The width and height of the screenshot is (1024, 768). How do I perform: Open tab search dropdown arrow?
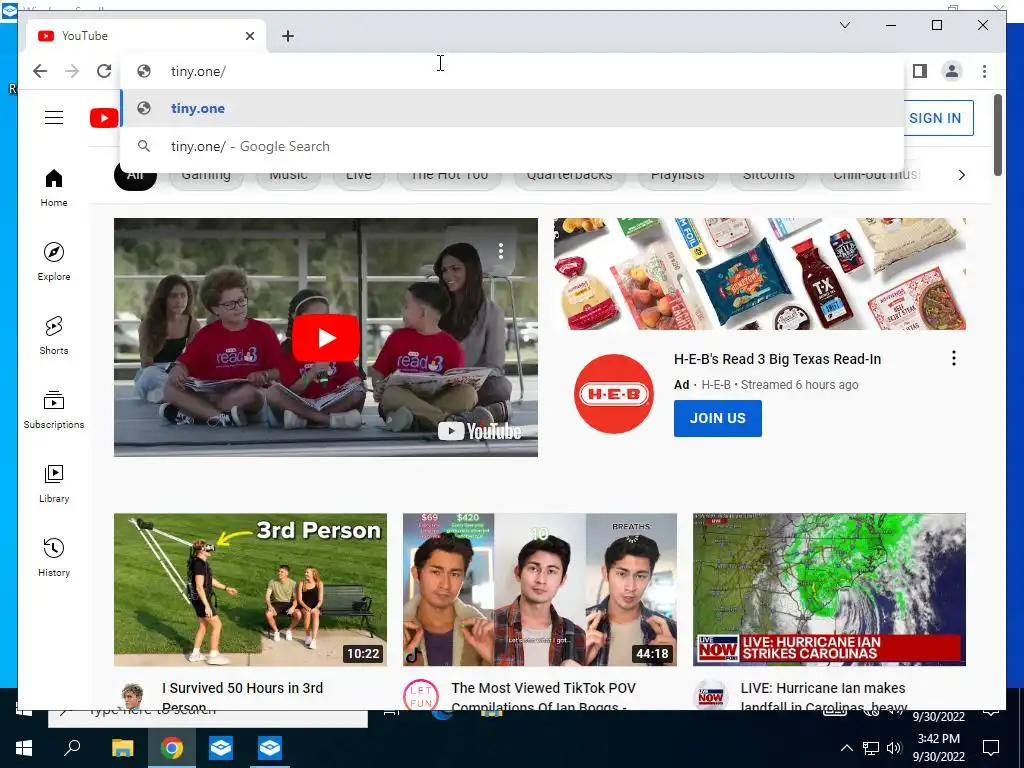click(x=844, y=25)
